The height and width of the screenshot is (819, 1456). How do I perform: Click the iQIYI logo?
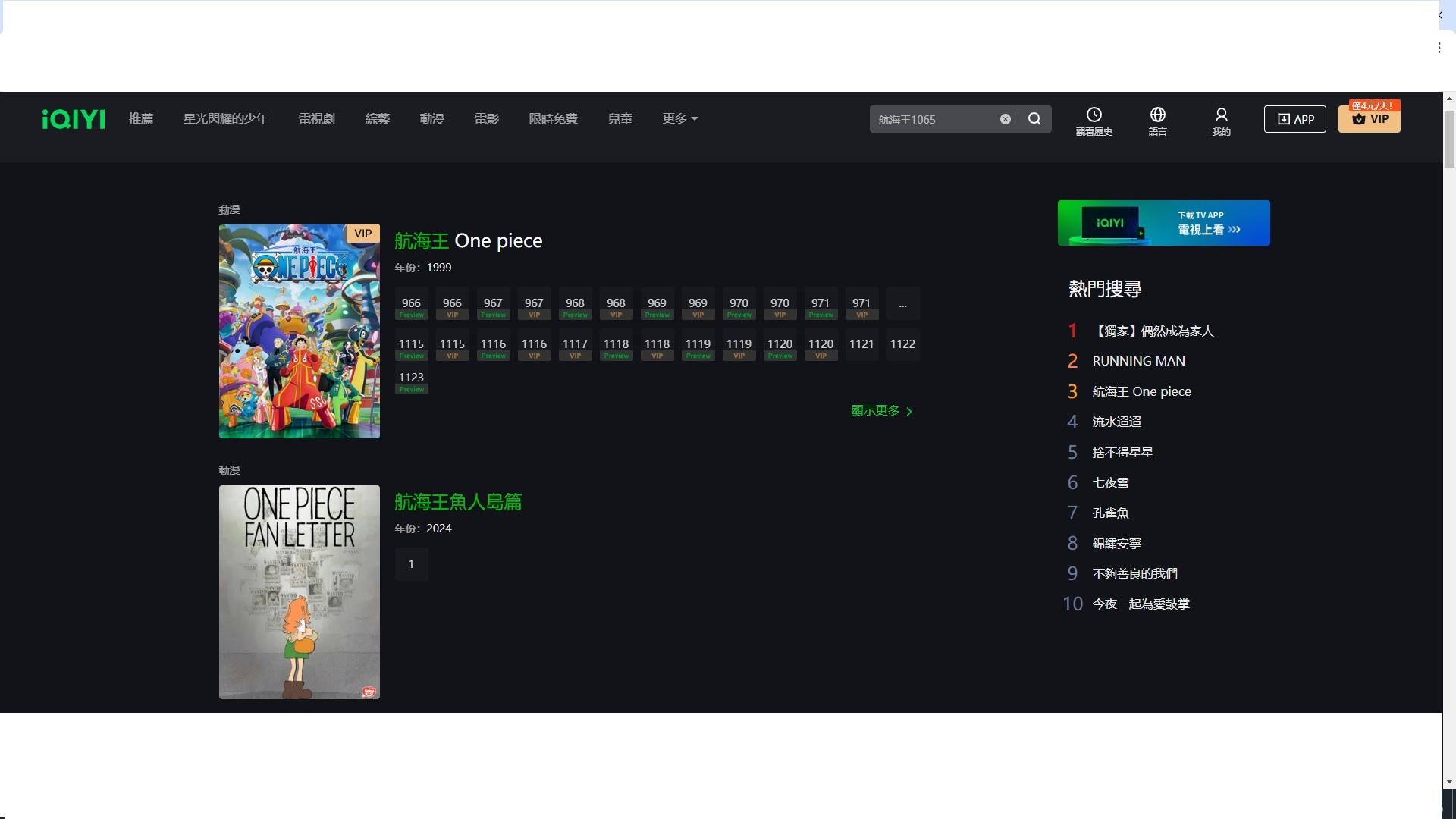coord(74,119)
